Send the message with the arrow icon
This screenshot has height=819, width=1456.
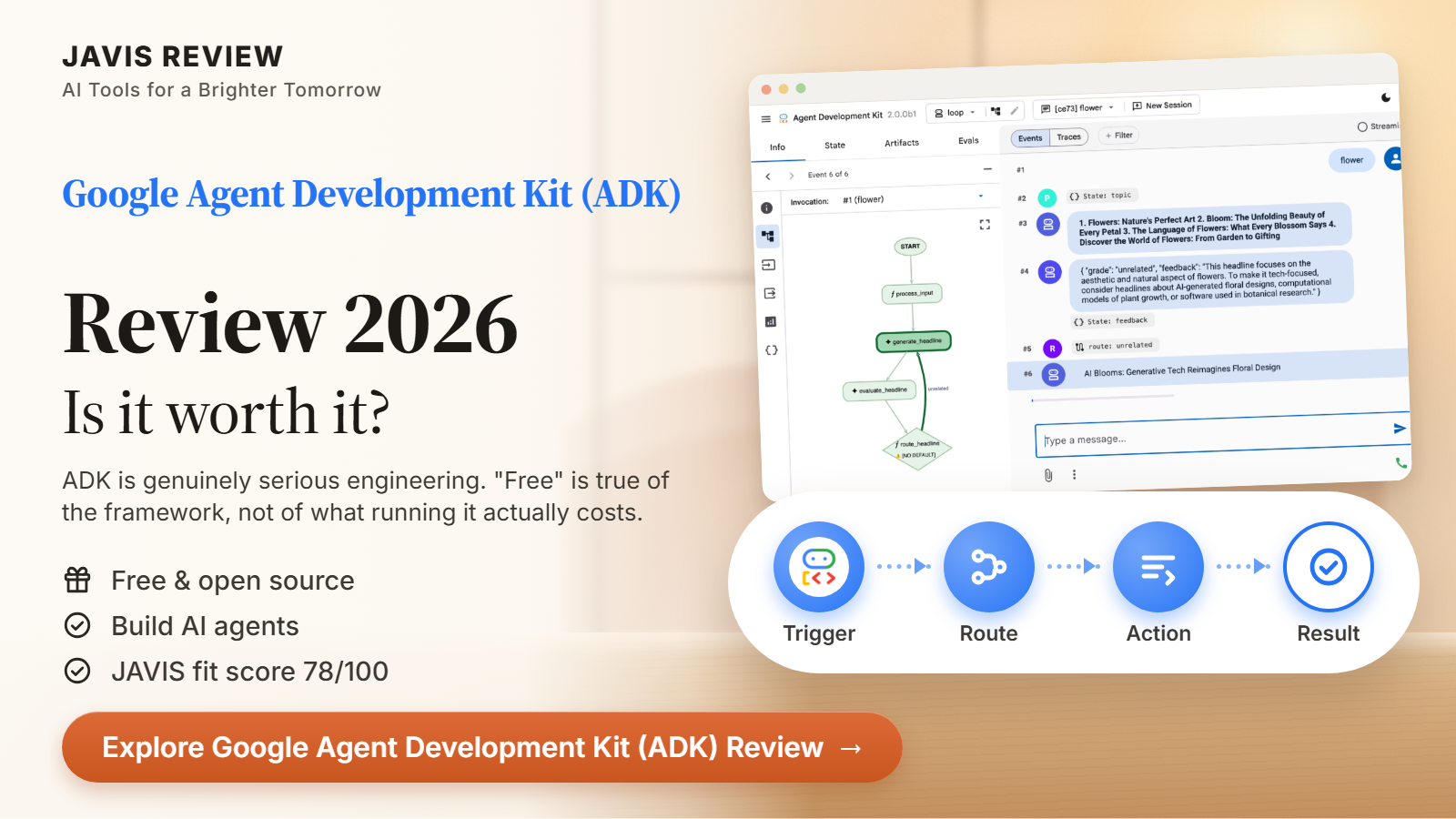(1400, 428)
